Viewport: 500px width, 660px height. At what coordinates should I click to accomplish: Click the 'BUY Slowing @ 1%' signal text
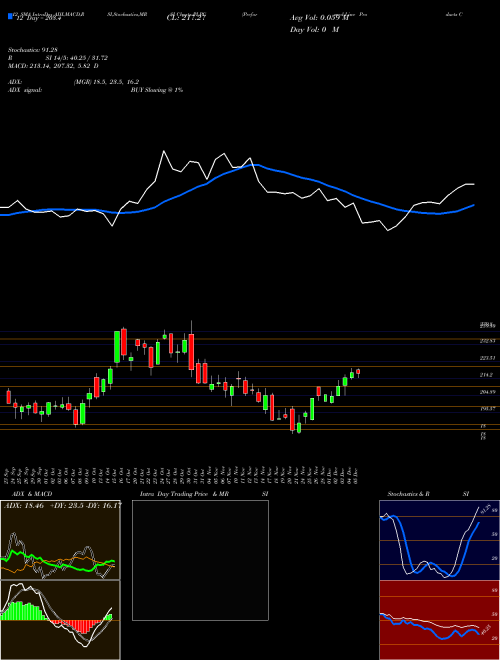pyautogui.click(x=157, y=90)
